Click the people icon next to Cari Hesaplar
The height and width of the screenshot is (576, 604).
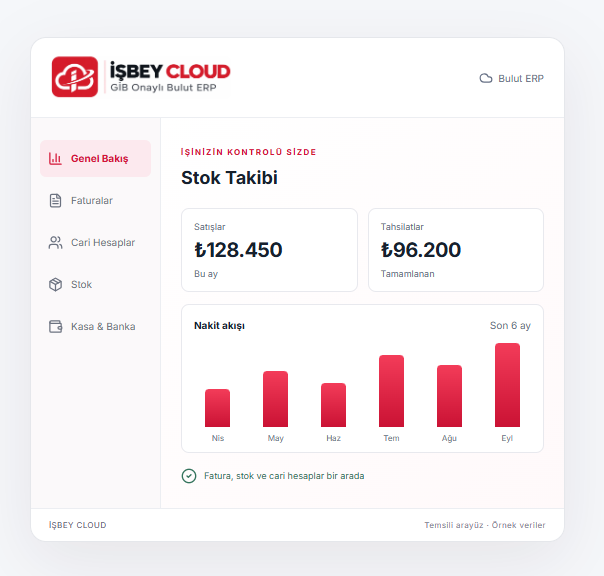[55, 242]
